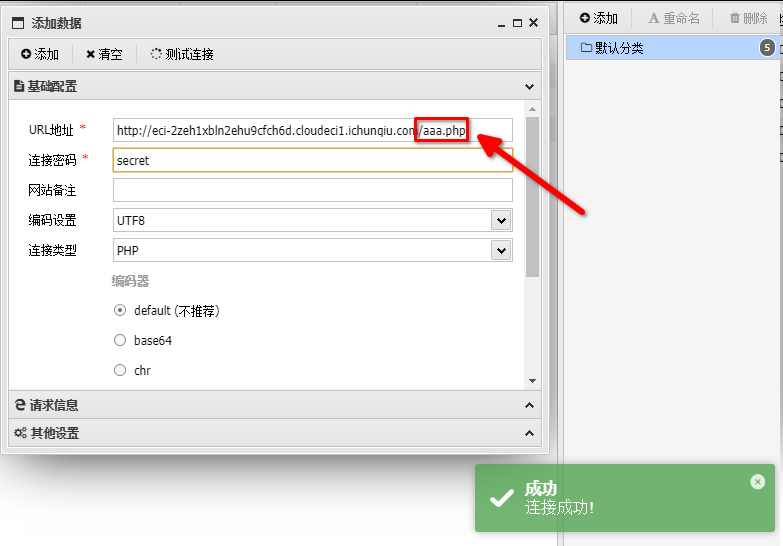Click the 清空 clear button

pyautogui.click(x=104, y=55)
